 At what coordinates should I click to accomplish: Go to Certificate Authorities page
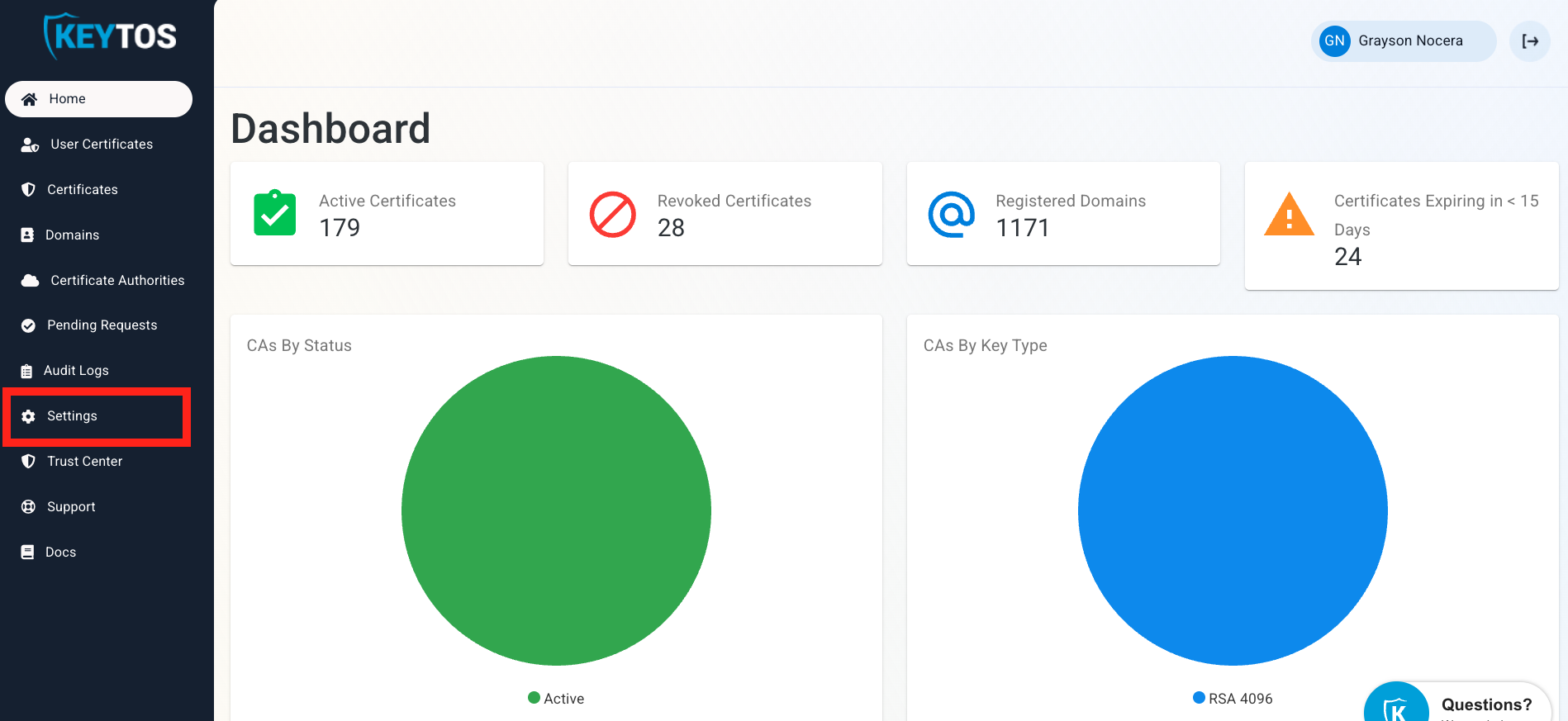coord(116,281)
